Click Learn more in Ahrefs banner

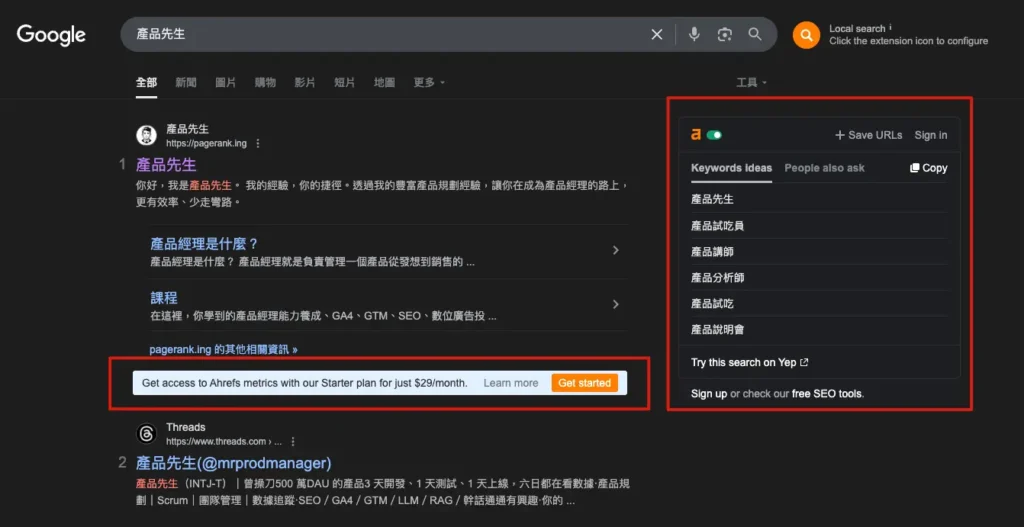(511, 383)
